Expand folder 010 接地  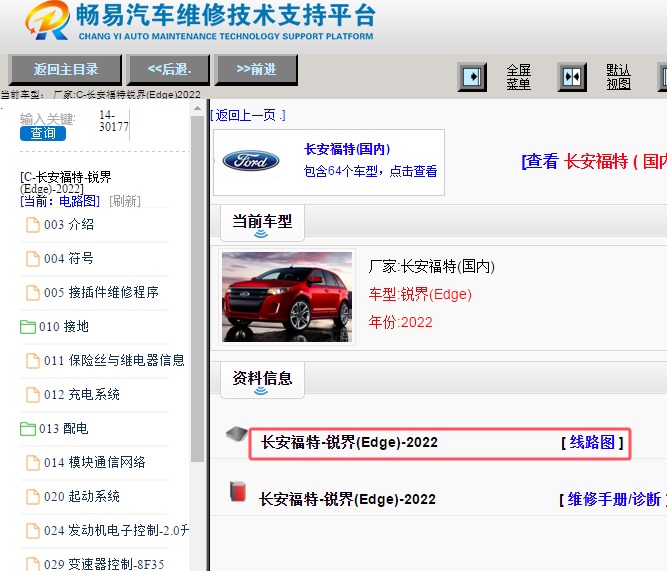pyautogui.click(x=64, y=326)
